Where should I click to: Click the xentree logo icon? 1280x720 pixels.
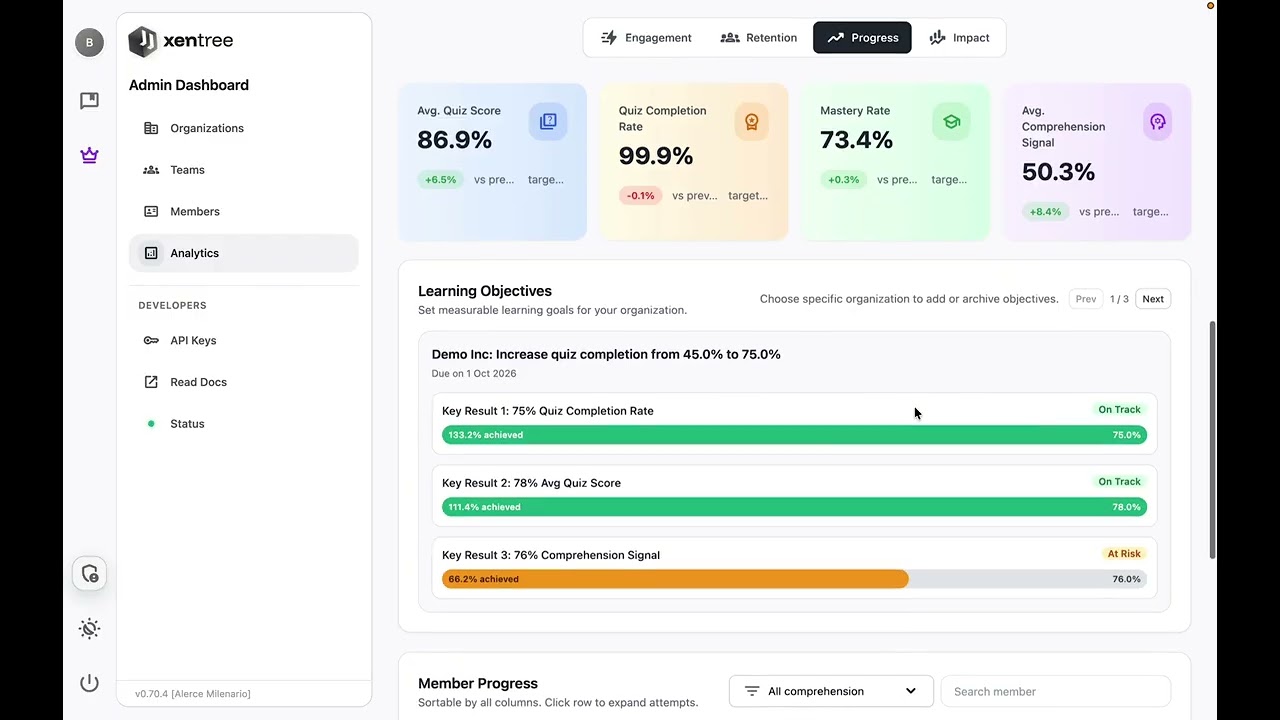[x=143, y=41]
